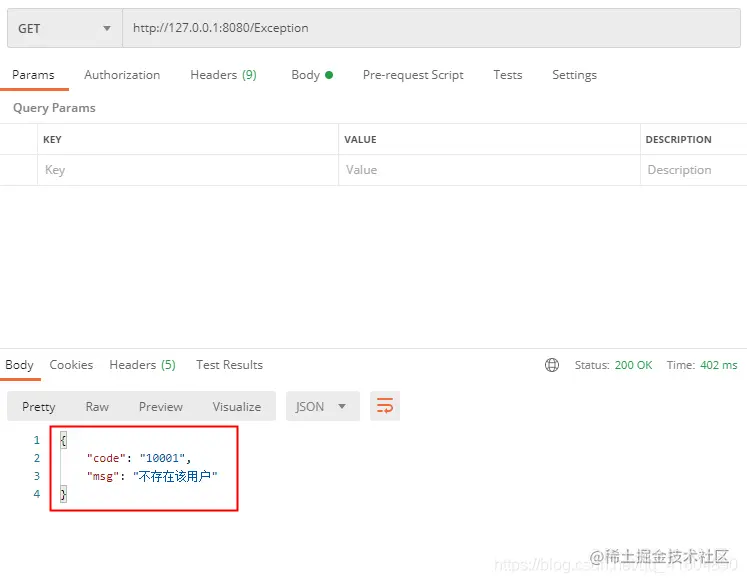Toggle the line wrap icon

(x=385, y=406)
